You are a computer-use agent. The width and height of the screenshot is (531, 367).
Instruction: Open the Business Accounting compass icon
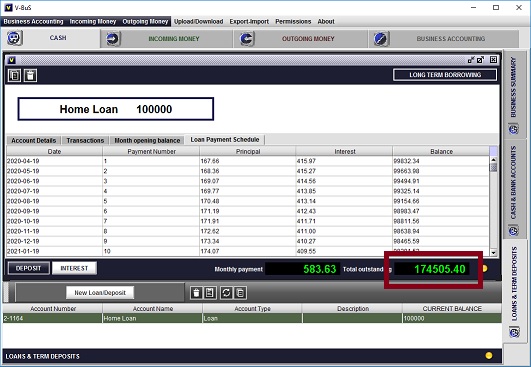381,39
